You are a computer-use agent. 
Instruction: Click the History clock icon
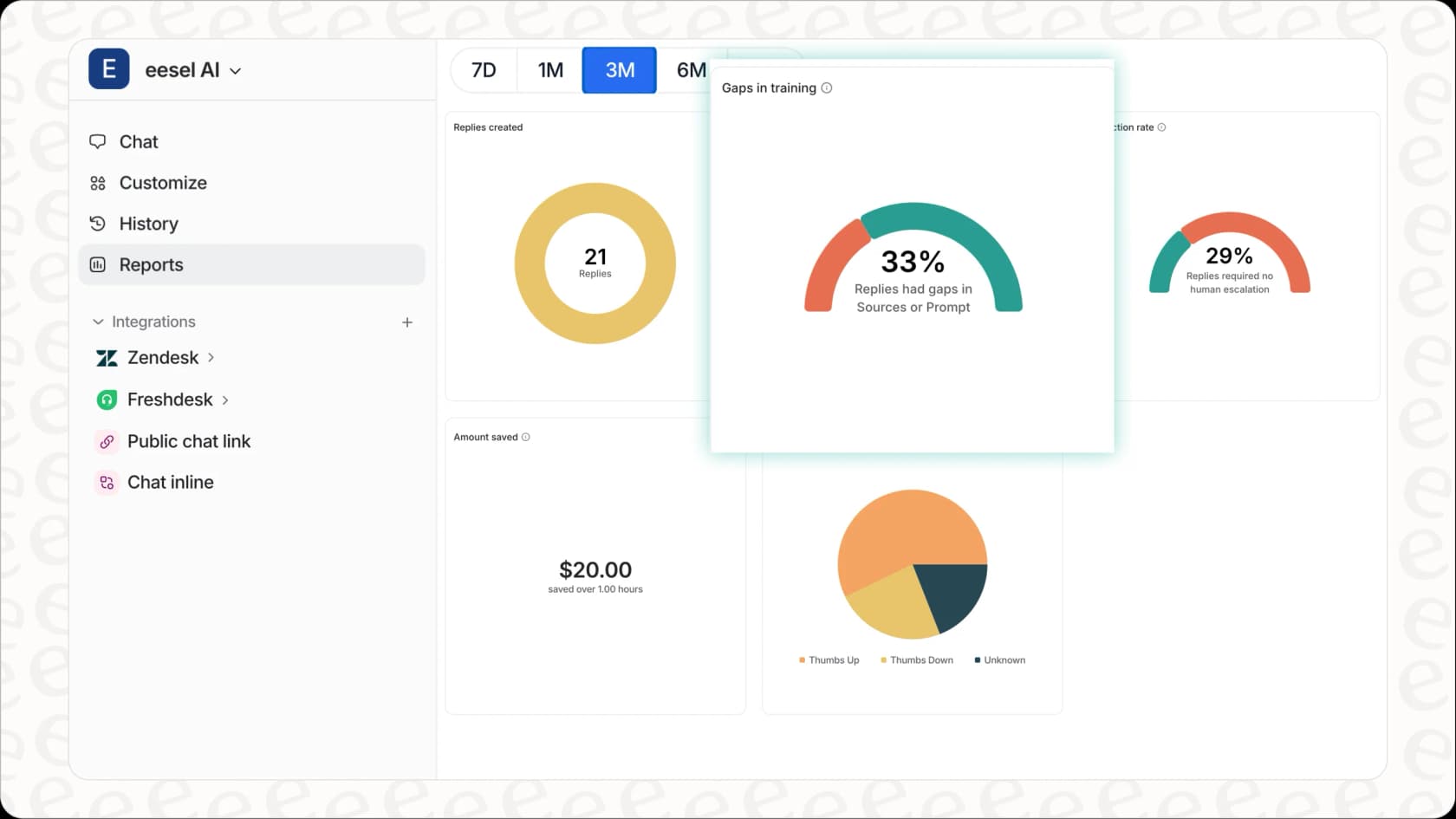[98, 224]
